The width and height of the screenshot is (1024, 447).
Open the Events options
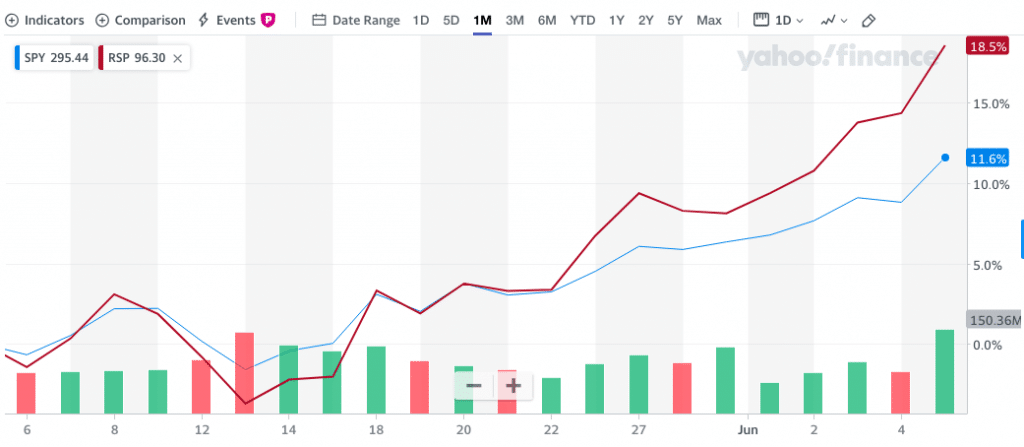236,20
